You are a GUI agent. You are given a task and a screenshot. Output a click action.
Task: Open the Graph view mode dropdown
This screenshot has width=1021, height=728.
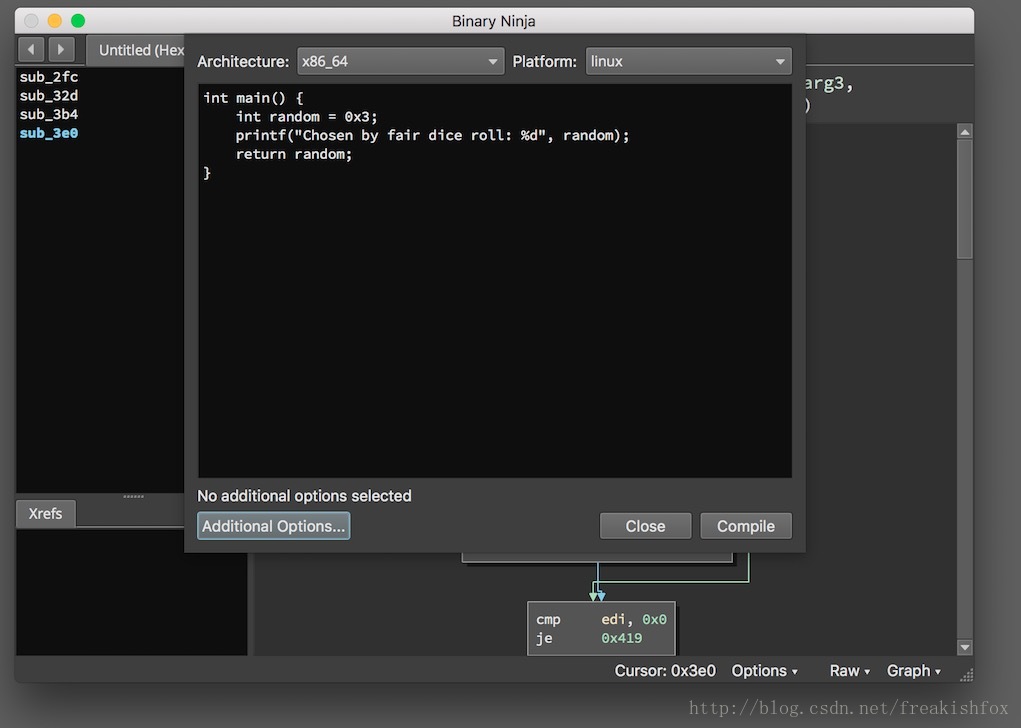click(x=913, y=671)
